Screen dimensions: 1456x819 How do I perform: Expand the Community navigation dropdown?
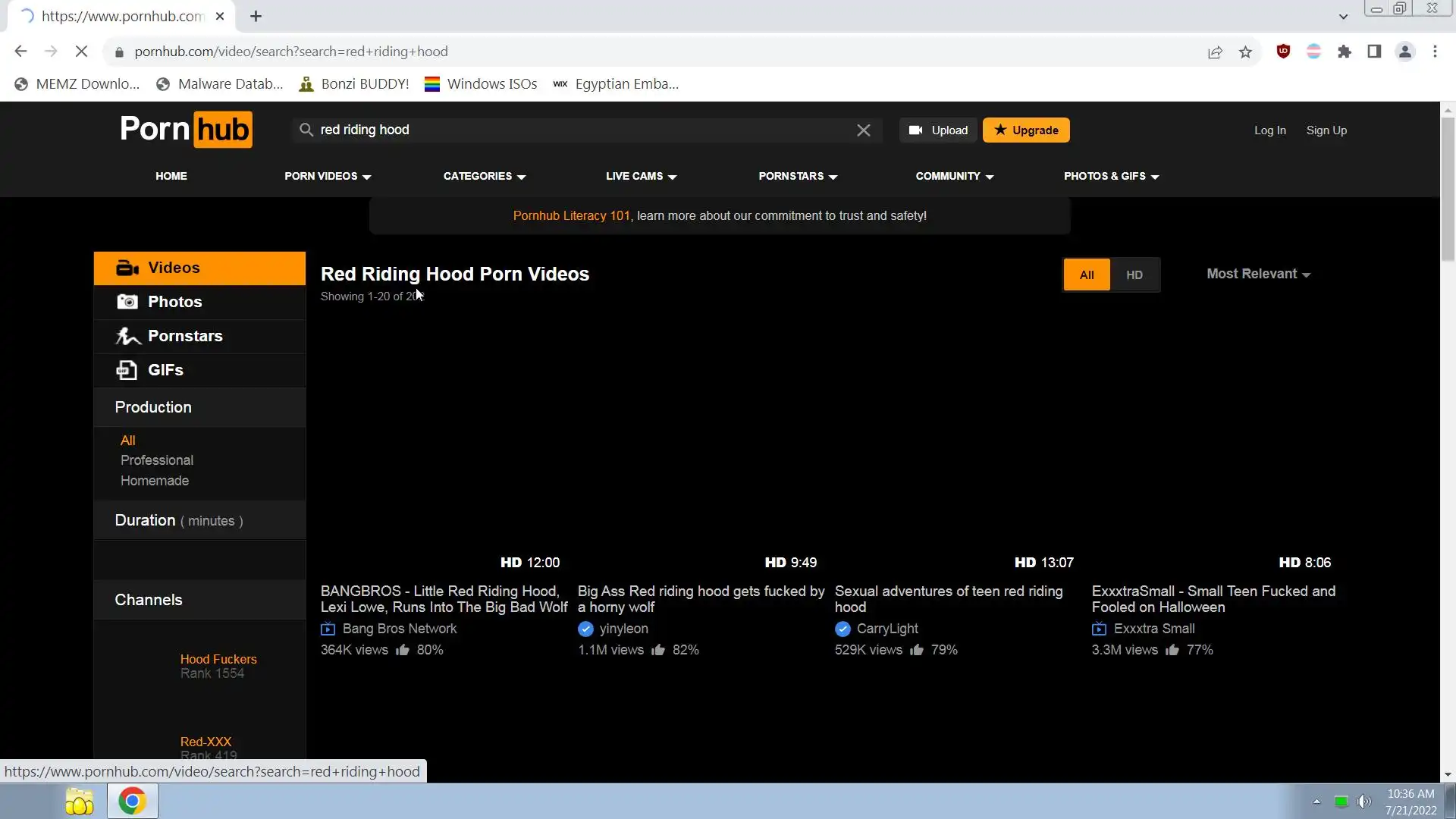[x=954, y=176]
